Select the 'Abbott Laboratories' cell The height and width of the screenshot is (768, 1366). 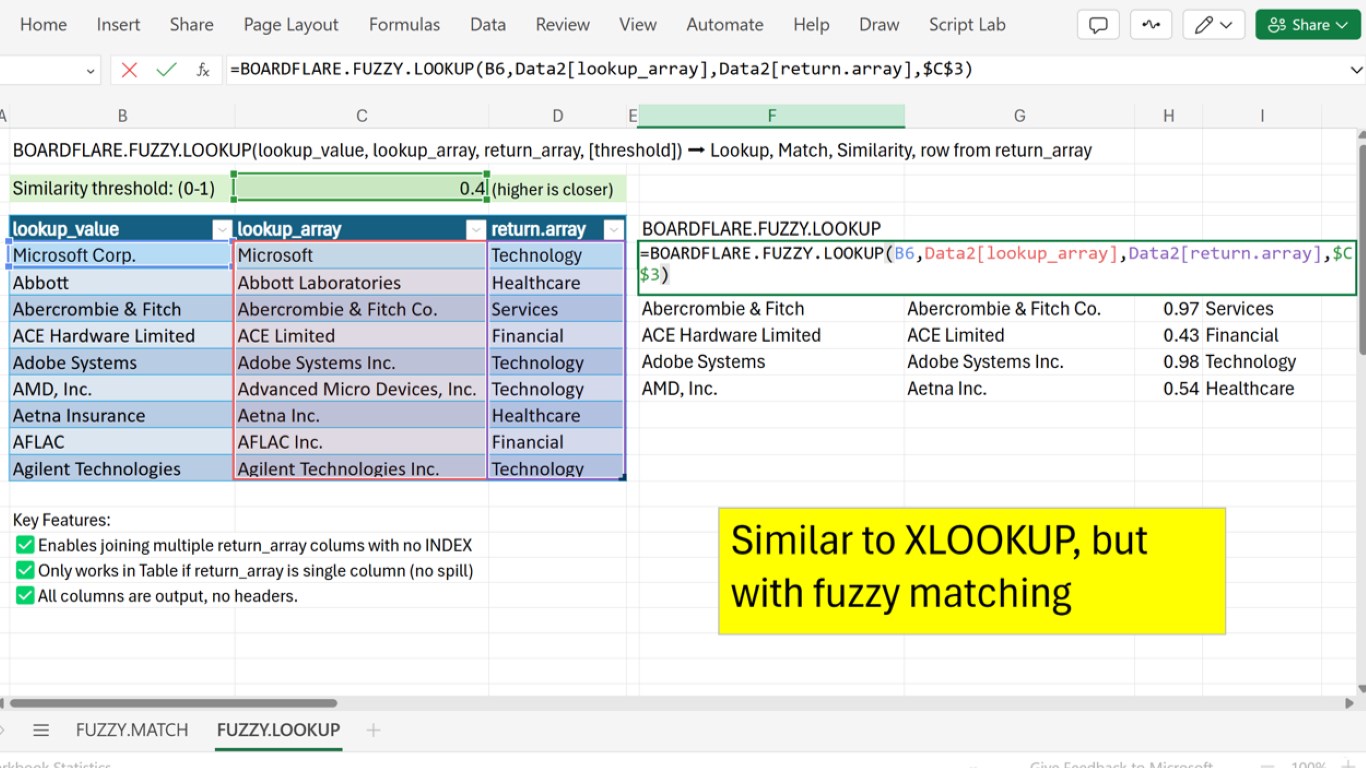[x=361, y=283]
